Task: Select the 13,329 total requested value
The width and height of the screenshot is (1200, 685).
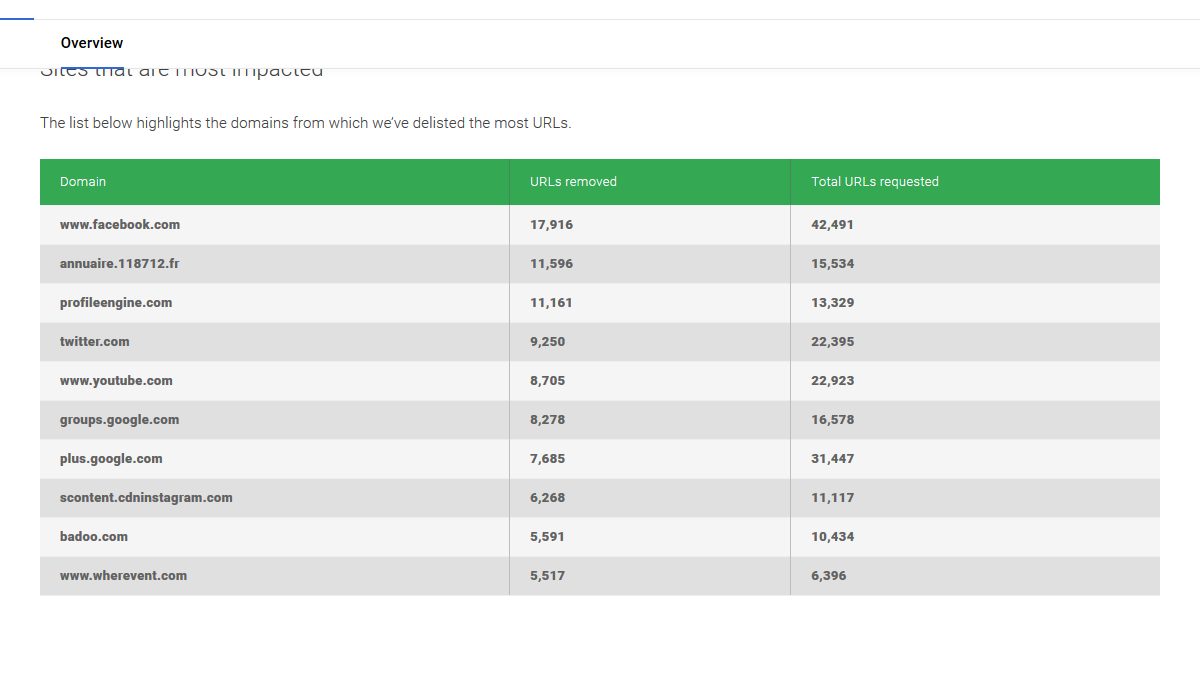Action: (x=833, y=303)
